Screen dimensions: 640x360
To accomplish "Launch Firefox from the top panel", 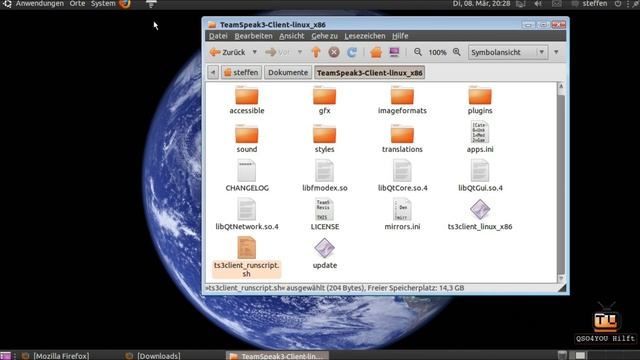I will (125, 4).
